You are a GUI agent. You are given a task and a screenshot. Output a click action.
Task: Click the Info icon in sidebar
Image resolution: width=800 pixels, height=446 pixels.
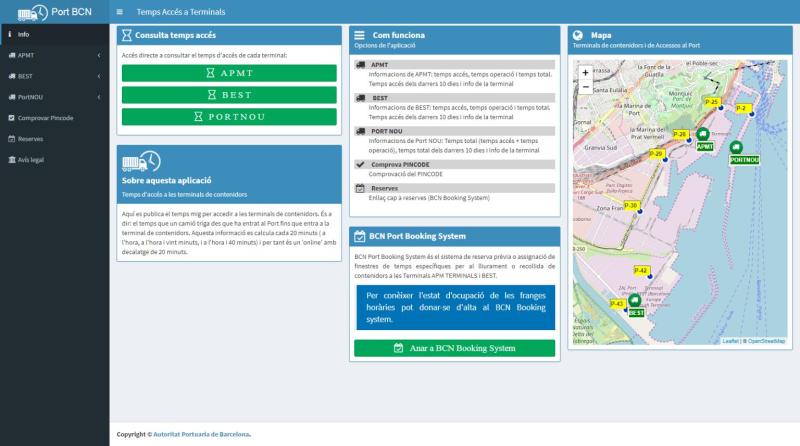pos(10,34)
